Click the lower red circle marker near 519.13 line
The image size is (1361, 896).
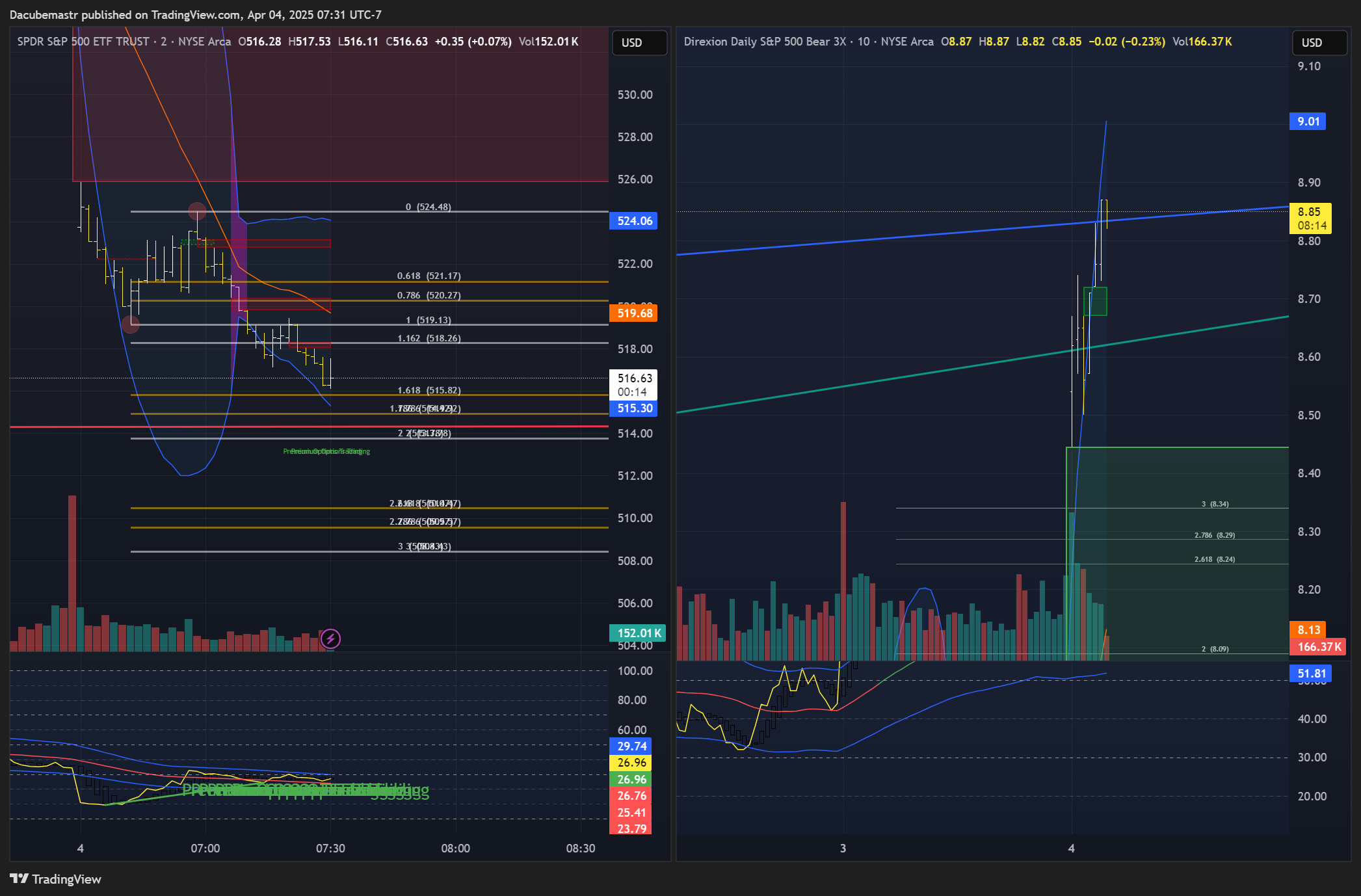(x=130, y=324)
